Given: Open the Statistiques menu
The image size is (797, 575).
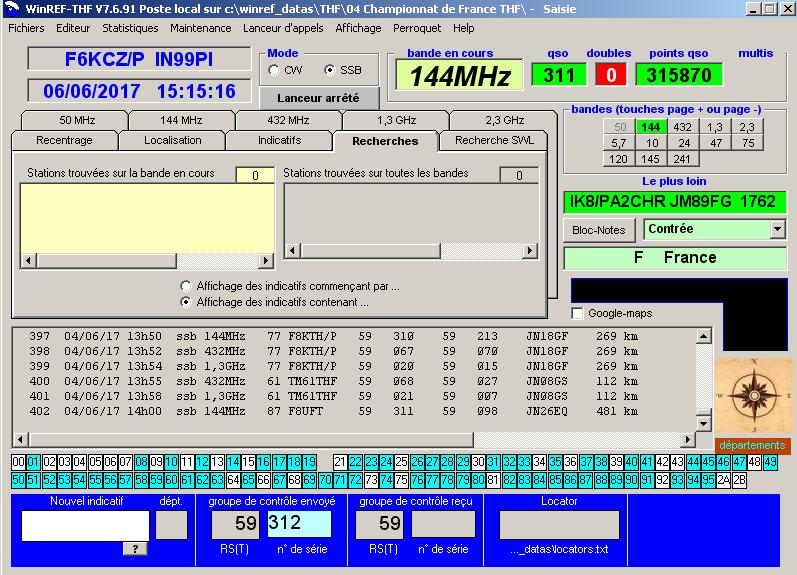Looking at the screenshot, I should [x=130, y=28].
